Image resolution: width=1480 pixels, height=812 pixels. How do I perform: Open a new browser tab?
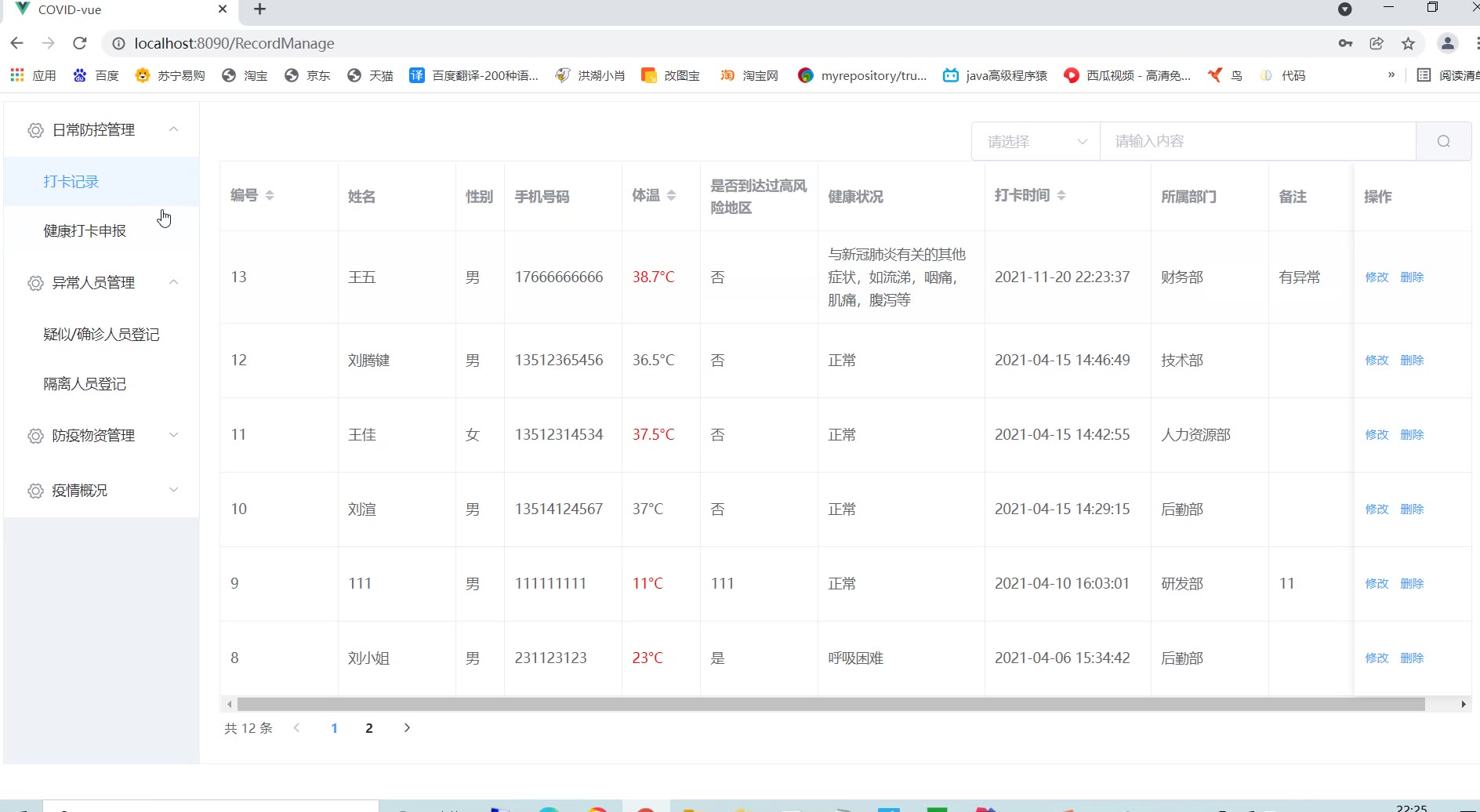click(x=260, y=9)
